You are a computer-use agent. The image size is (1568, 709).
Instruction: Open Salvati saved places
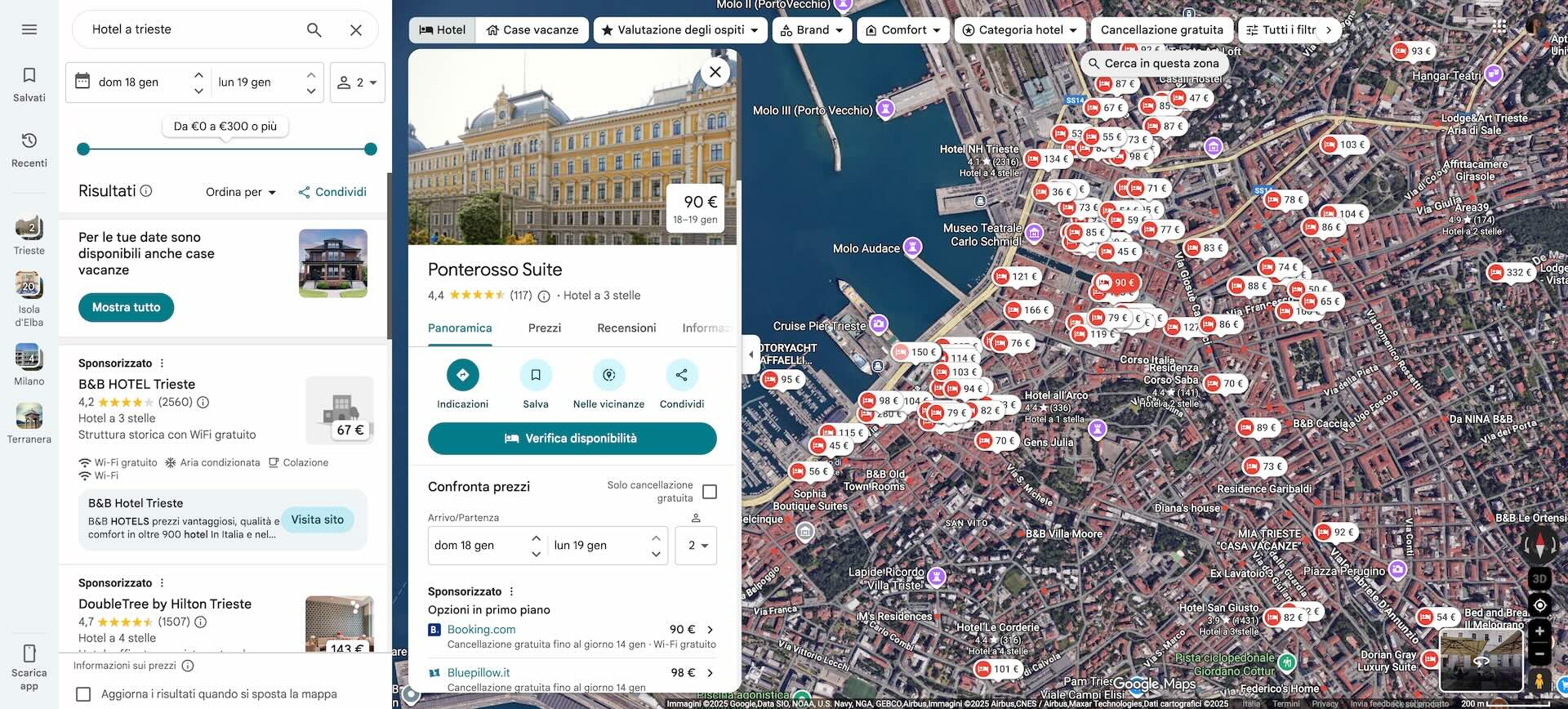[29, 84]
